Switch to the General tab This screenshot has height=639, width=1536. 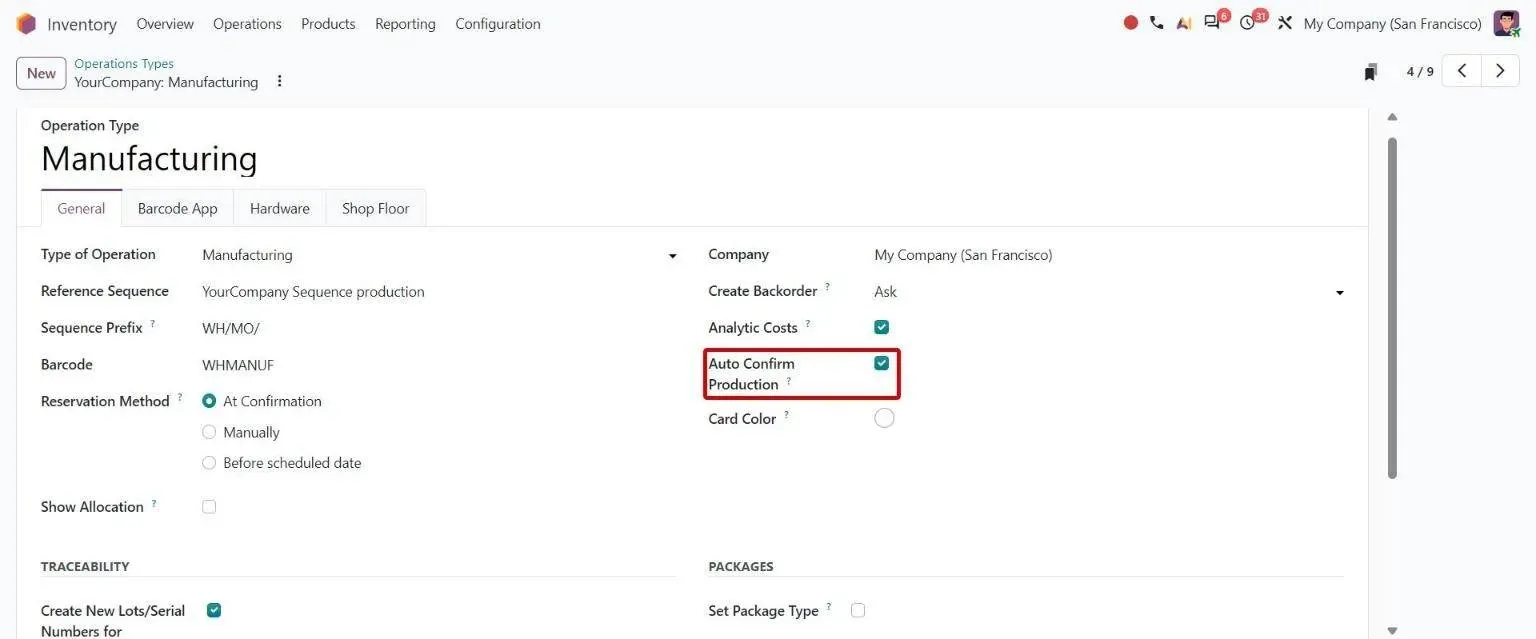click(x=81, y=208)
